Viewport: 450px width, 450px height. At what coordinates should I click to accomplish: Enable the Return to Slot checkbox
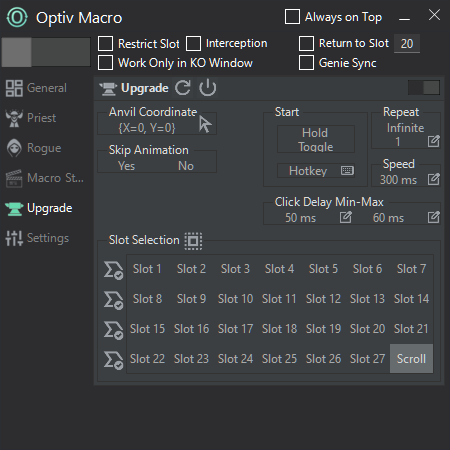coord(306,43)
